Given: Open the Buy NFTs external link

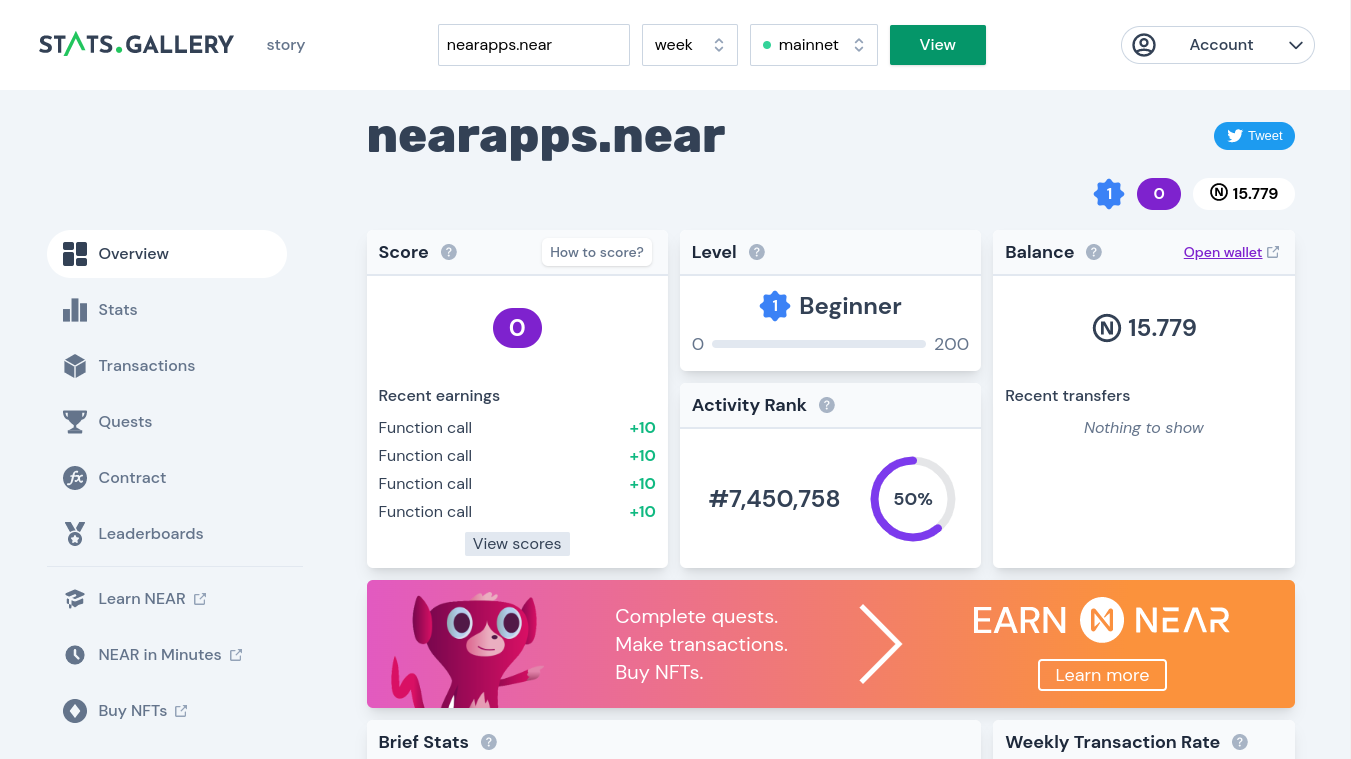Looking at the screenshot, I should [x=167, y=711].
